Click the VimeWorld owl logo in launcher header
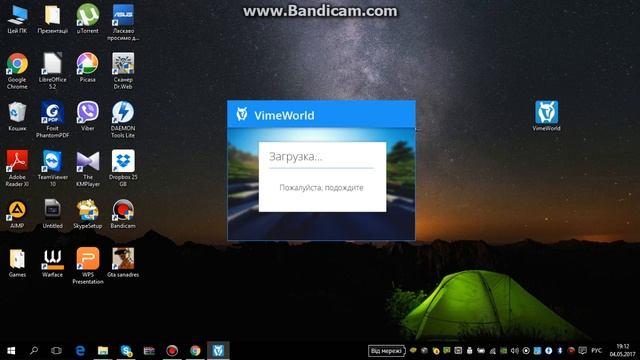Image resolution: width=640 pixels, height=360 pixels. pos(242,115)
